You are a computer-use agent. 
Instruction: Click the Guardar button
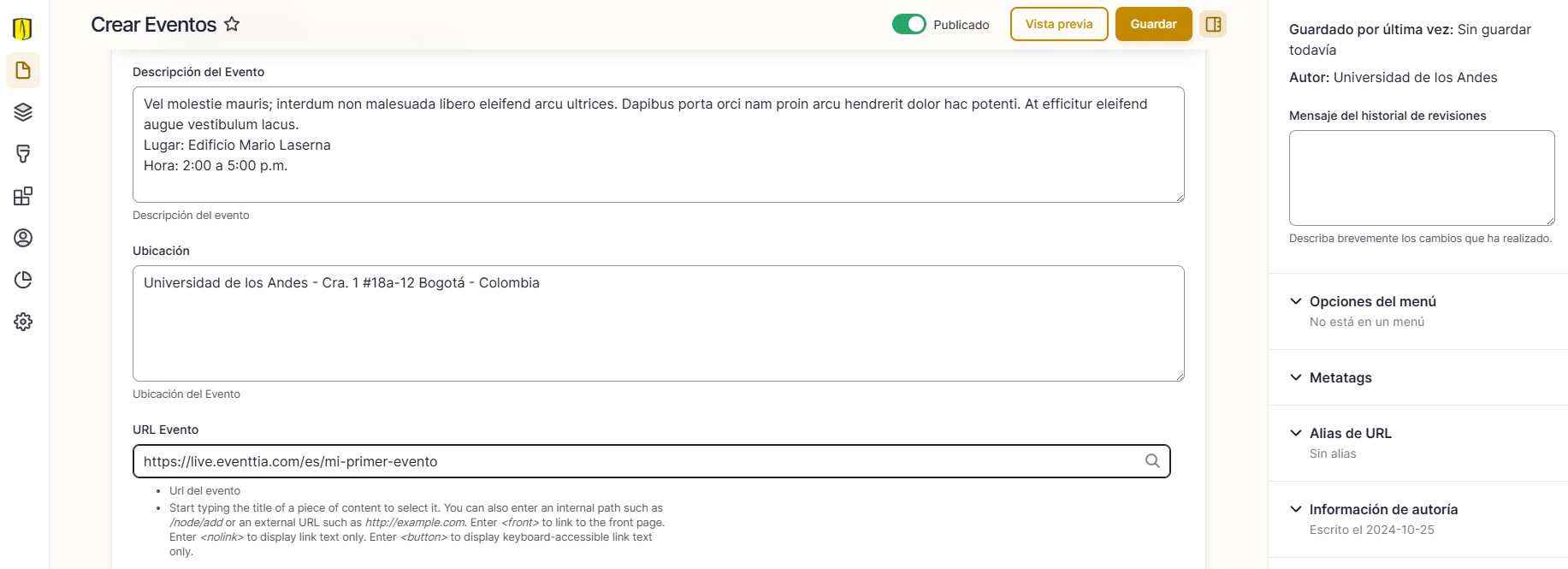pyautogui.click(x=1153, y=24)
